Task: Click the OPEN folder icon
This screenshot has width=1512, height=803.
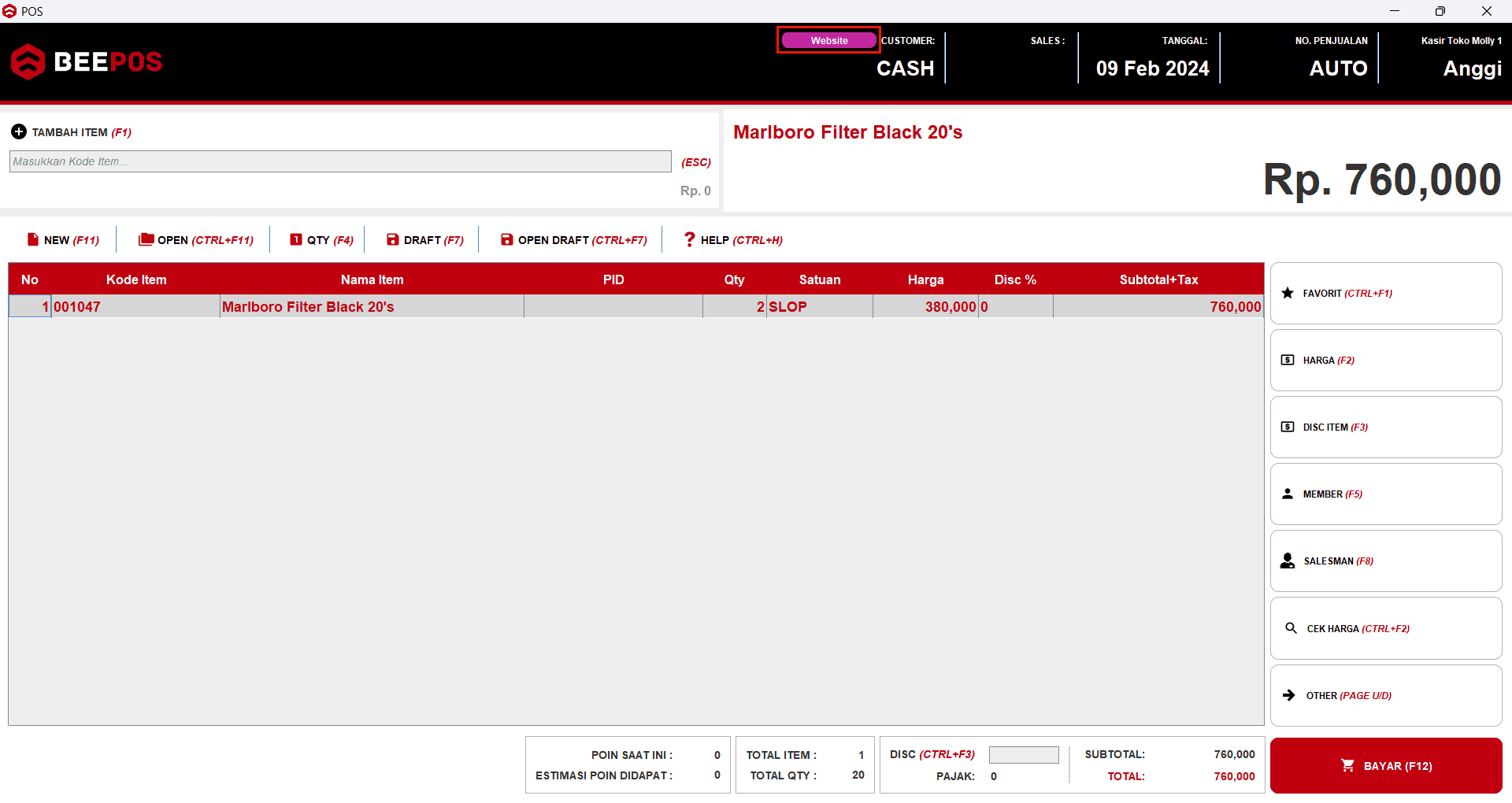Action: tap(146, 239)
